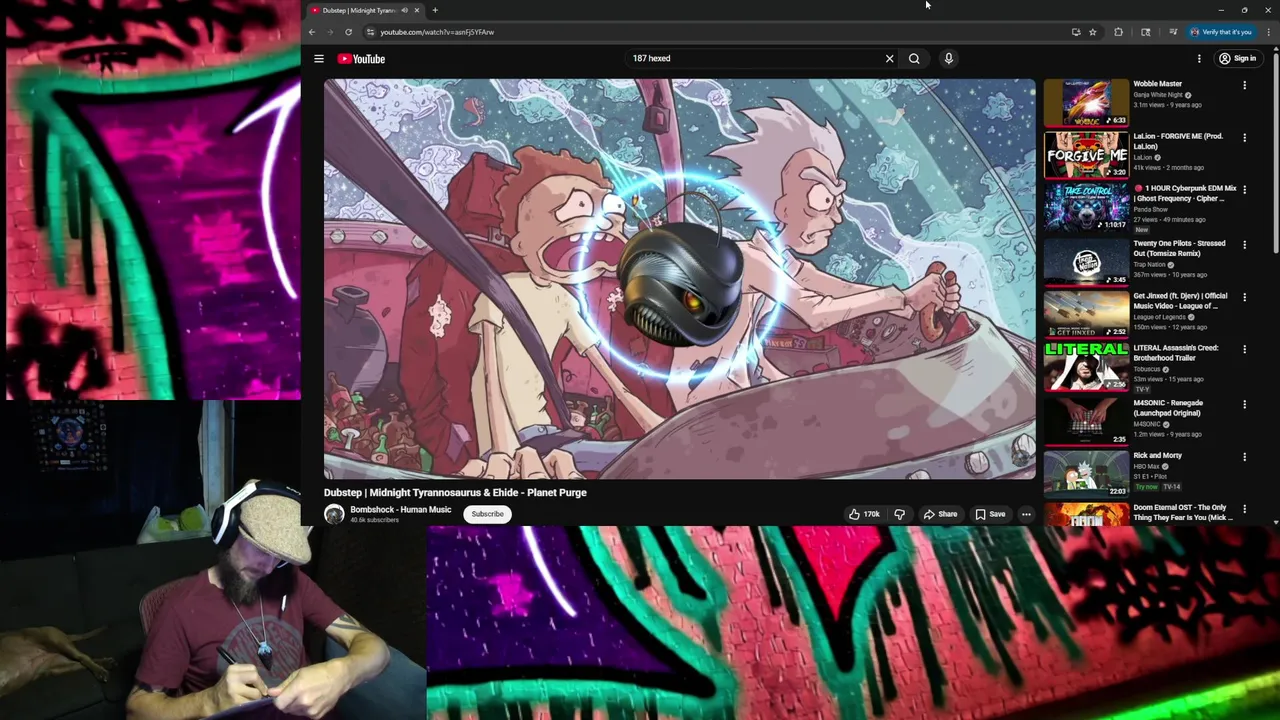Save the video to a playlist
Viewport: 1280px width, 720px height.
990,514
